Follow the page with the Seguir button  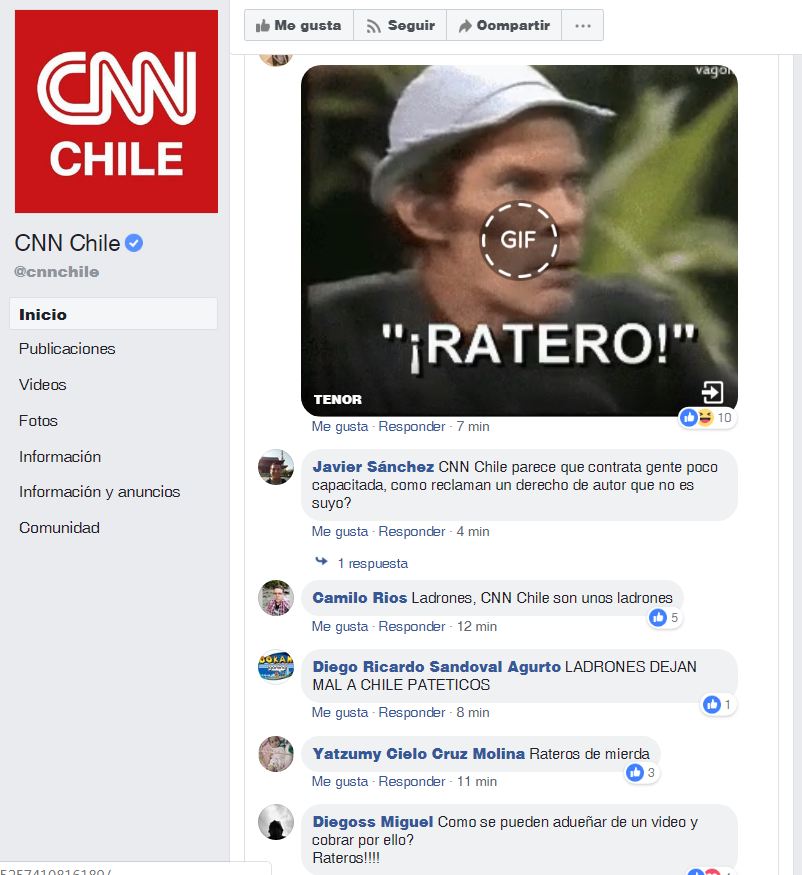tap(400, 26)
